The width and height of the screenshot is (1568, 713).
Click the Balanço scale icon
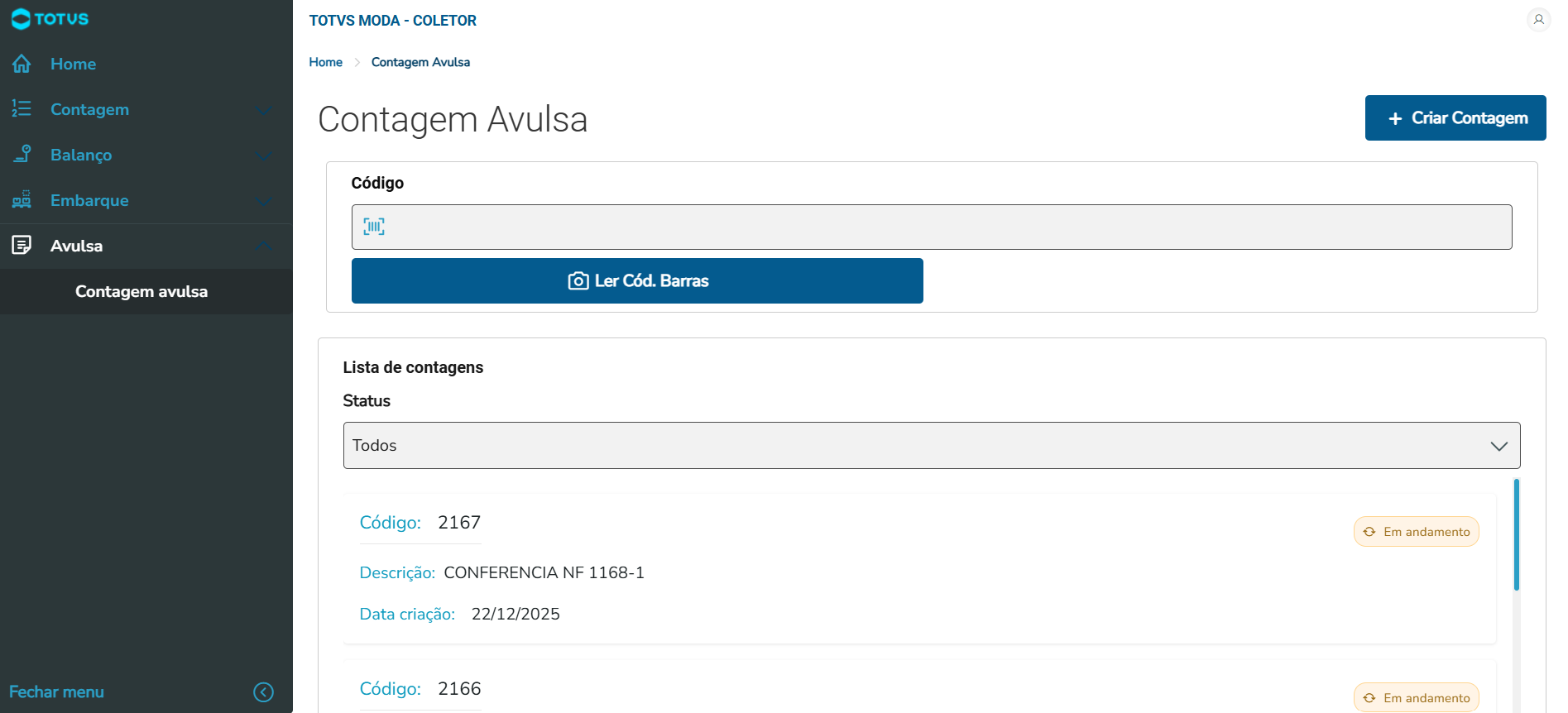click(22, 155)
